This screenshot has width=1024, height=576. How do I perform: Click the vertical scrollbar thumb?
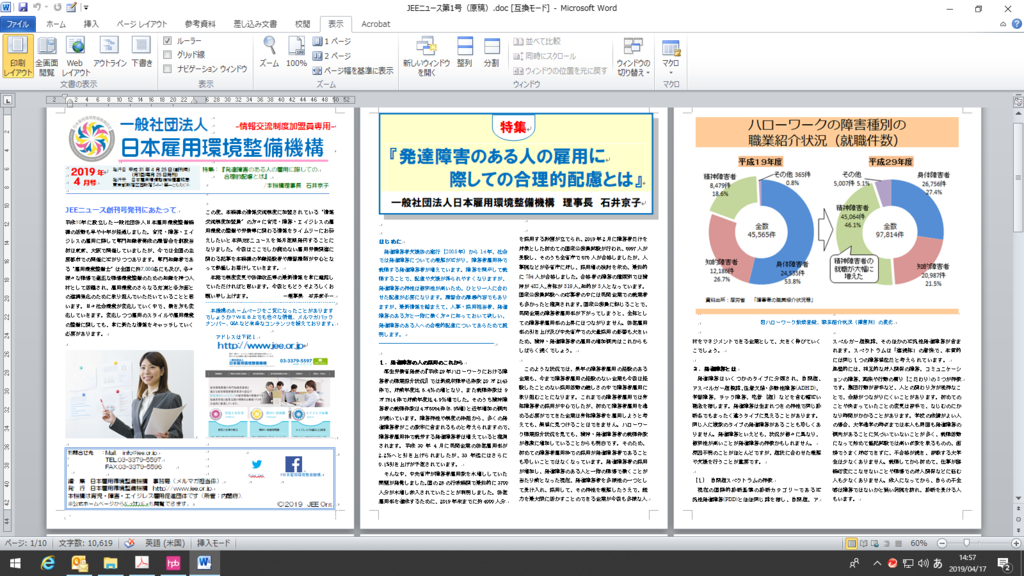click(1018, 176)
